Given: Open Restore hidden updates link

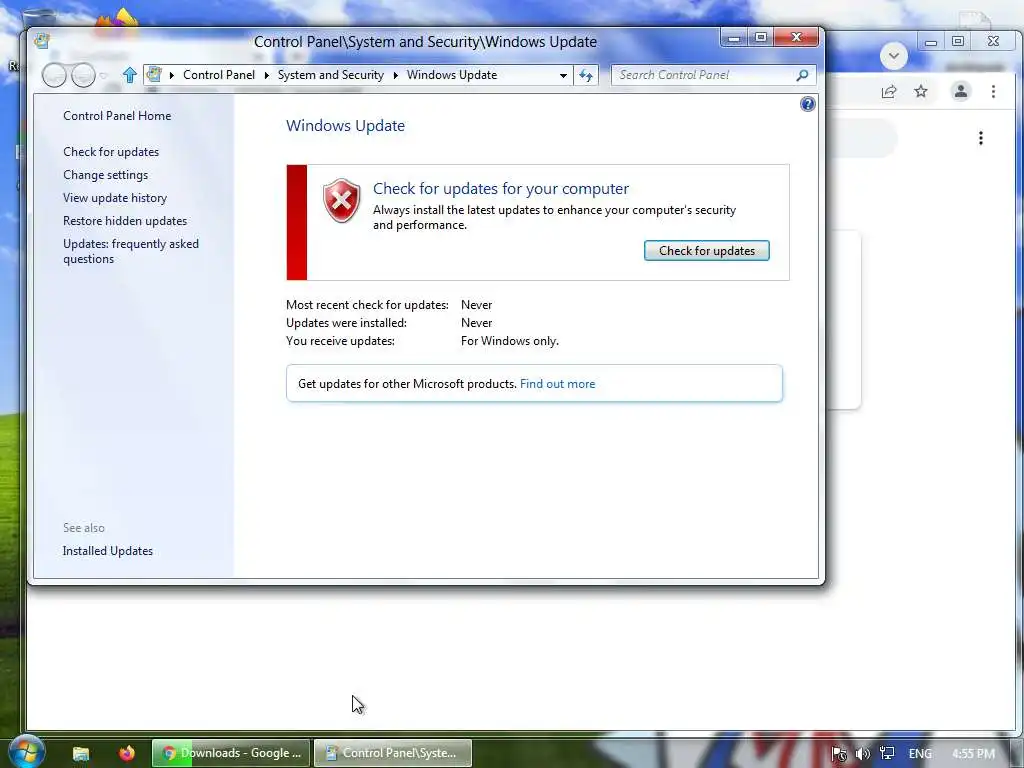Looking at the screenshot, I should coord(125,221).
